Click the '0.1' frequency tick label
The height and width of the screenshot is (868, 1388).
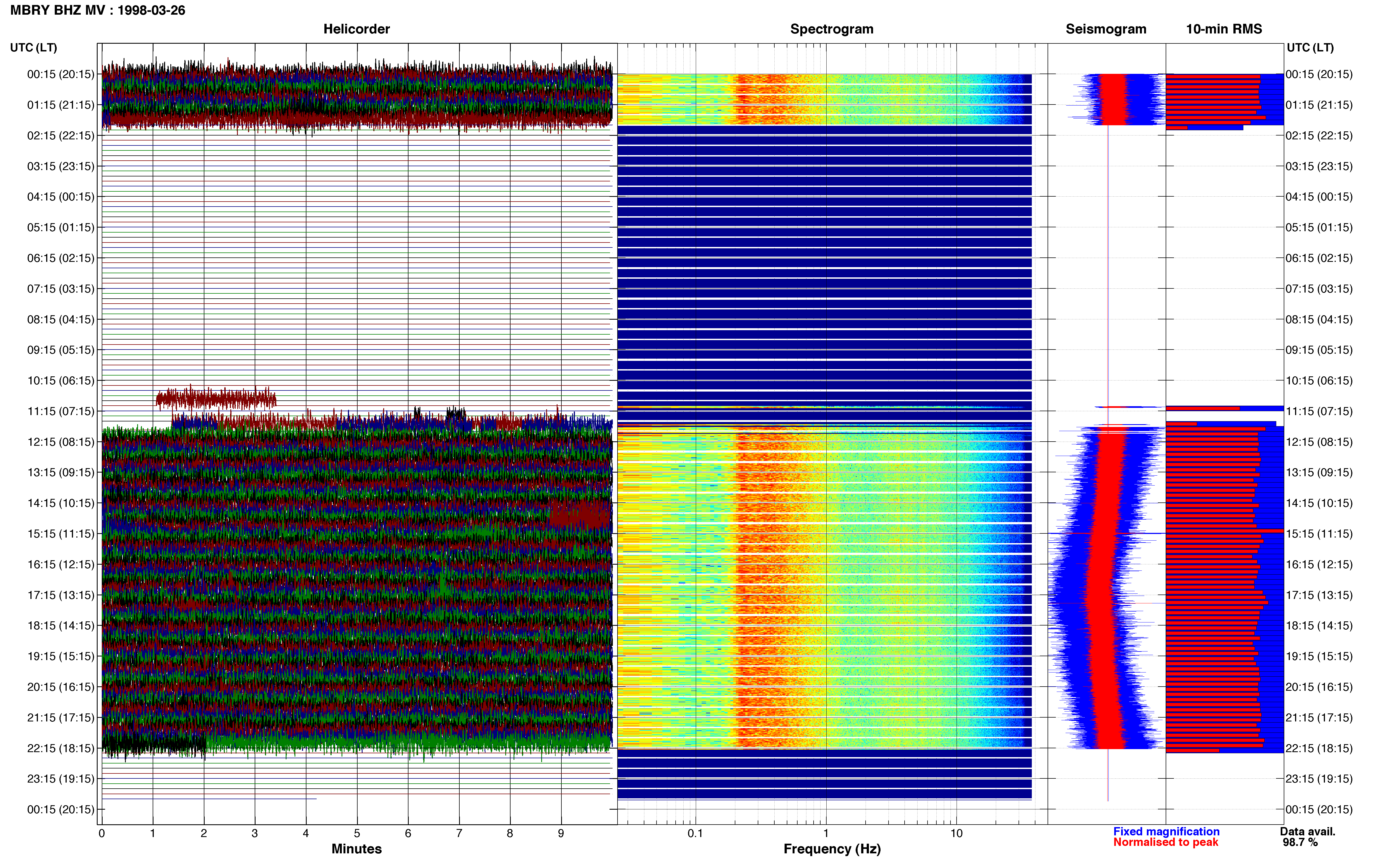(x=695, y=833)
